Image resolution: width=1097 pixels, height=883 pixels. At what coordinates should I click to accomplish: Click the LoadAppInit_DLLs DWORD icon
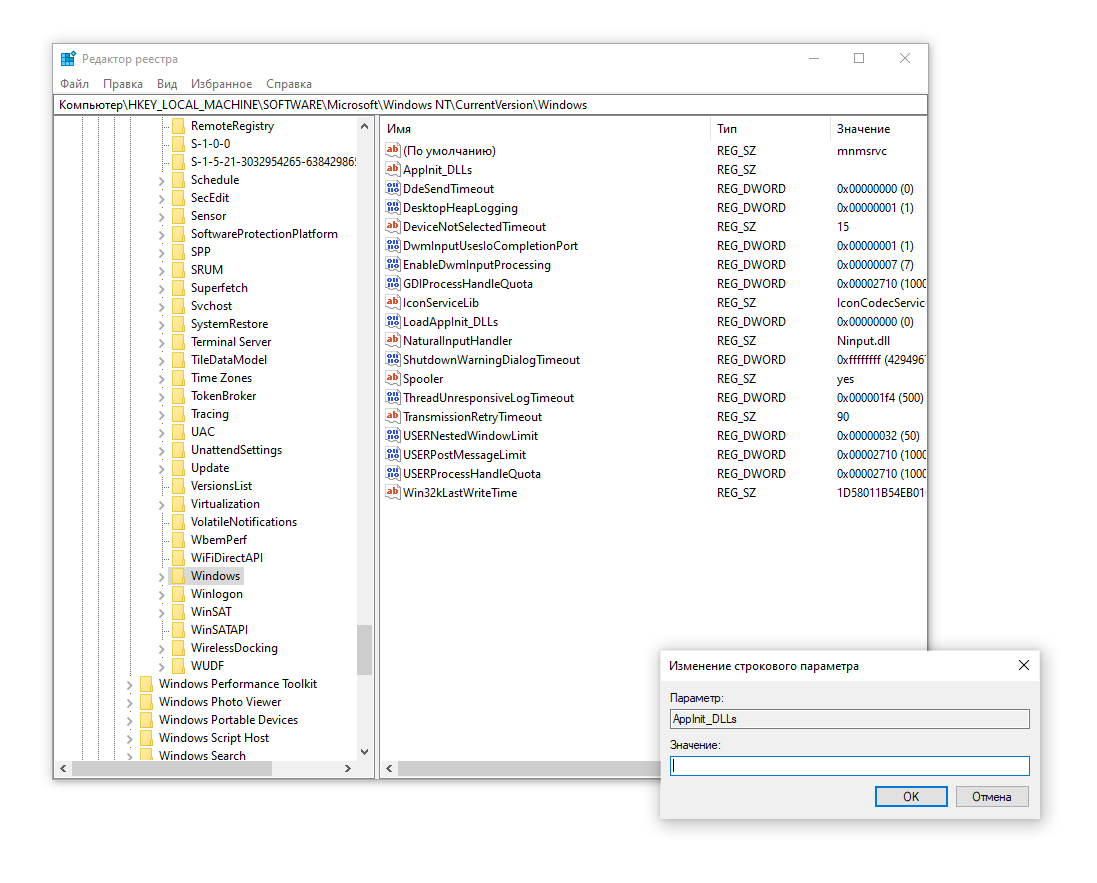click(393, 322)
